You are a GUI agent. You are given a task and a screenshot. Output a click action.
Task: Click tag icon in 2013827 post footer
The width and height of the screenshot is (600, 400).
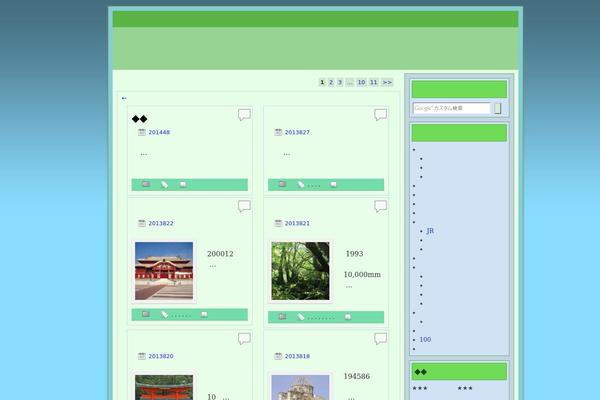coord(301,184)
